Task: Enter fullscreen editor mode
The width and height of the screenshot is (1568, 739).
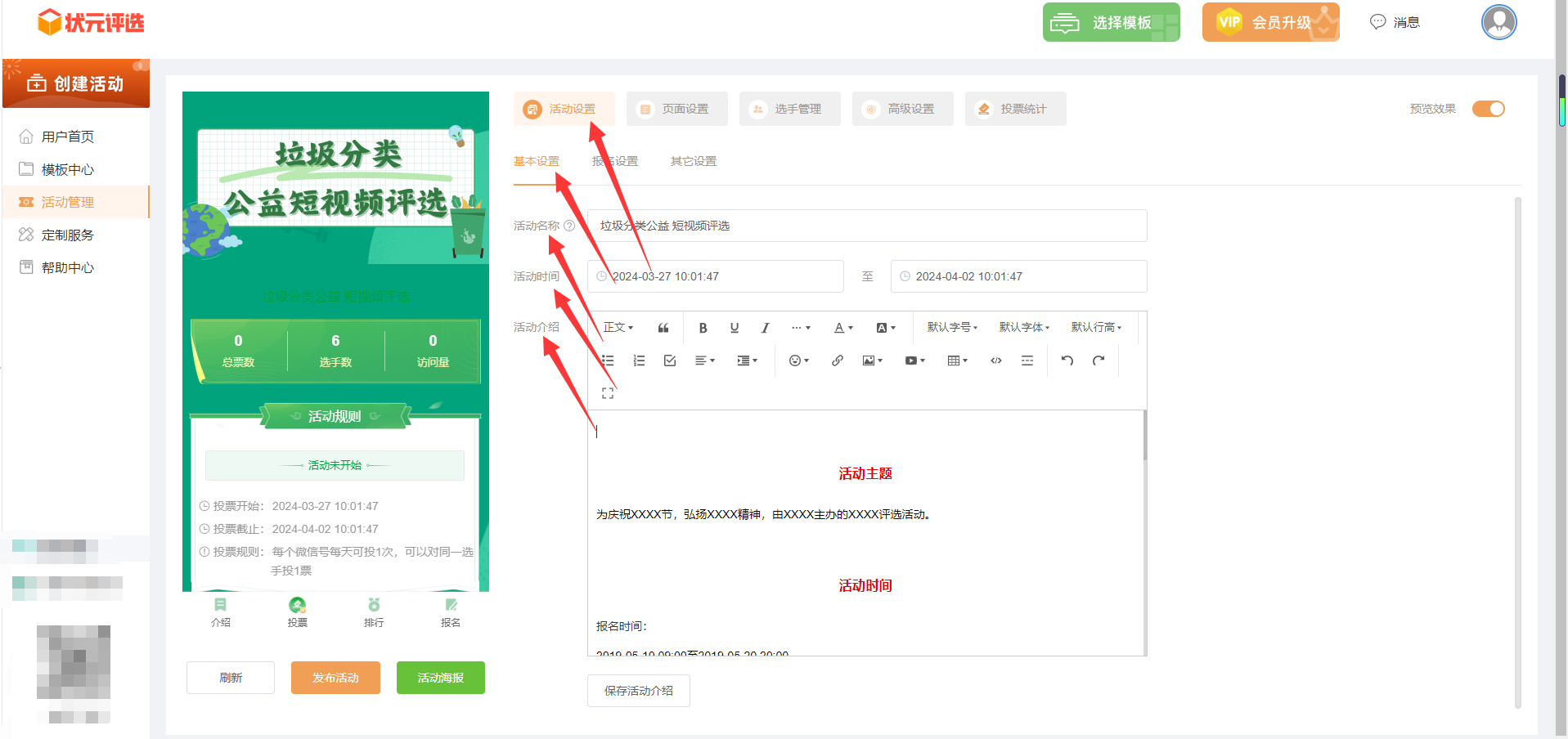Action: [608, 393]
